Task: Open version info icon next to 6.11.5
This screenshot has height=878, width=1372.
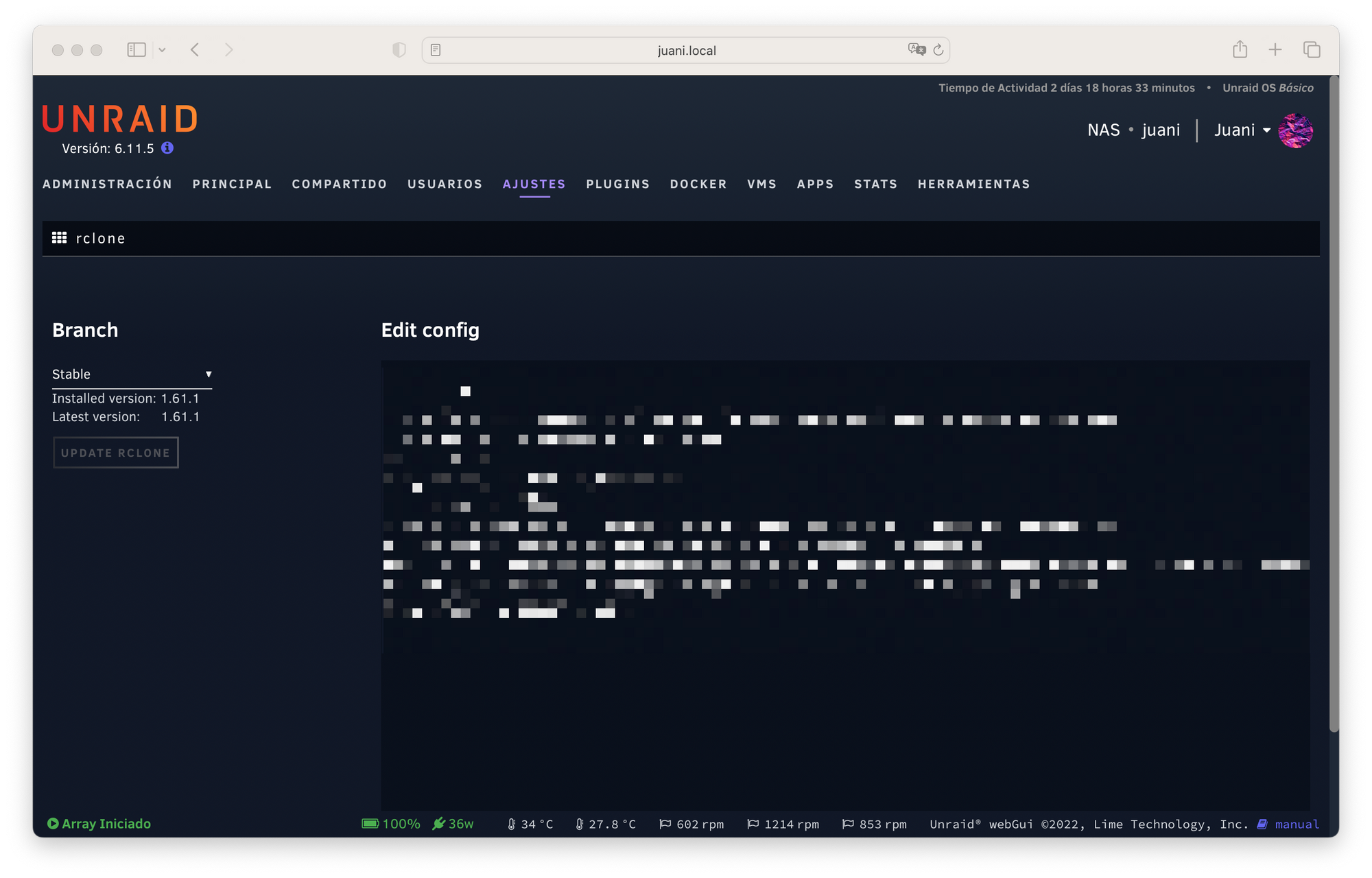Action: click(x=167, y=147)
